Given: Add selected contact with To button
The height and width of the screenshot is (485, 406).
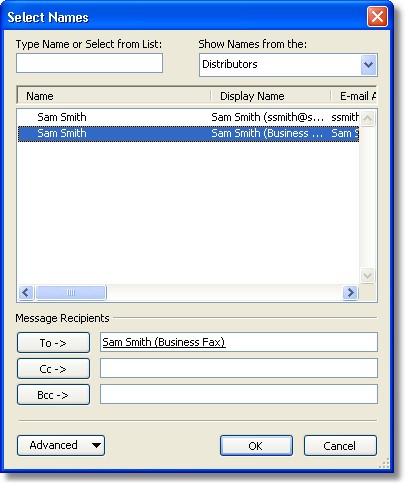Looking at the screenshot, I should [53, 343].
